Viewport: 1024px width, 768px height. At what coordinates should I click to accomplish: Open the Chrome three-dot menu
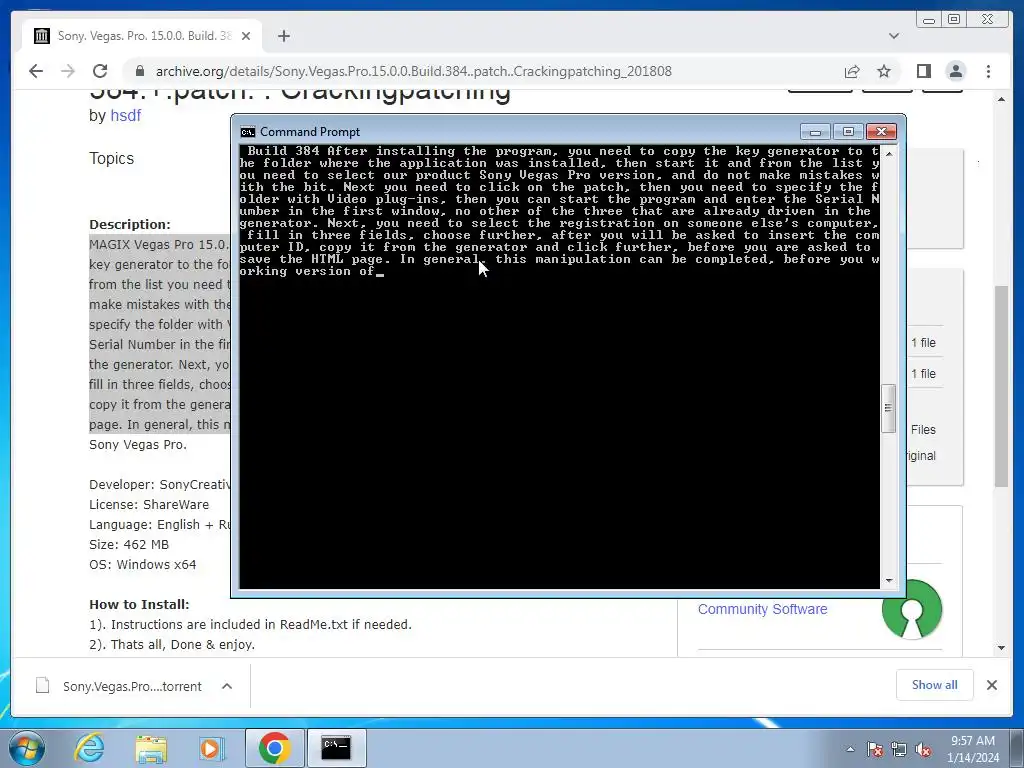click(x=988, y=71)
